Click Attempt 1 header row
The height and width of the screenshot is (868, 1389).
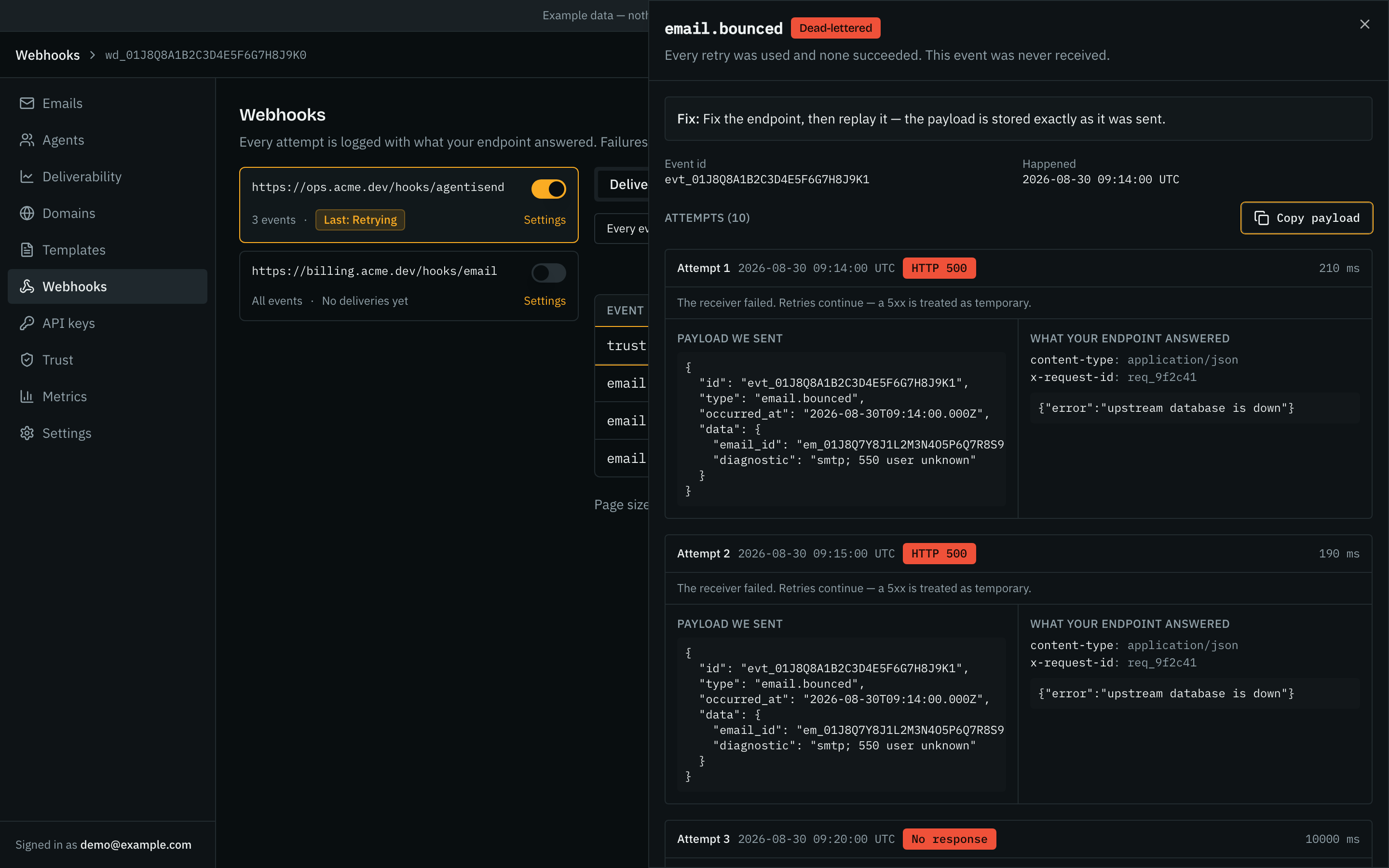[1018, 268]
